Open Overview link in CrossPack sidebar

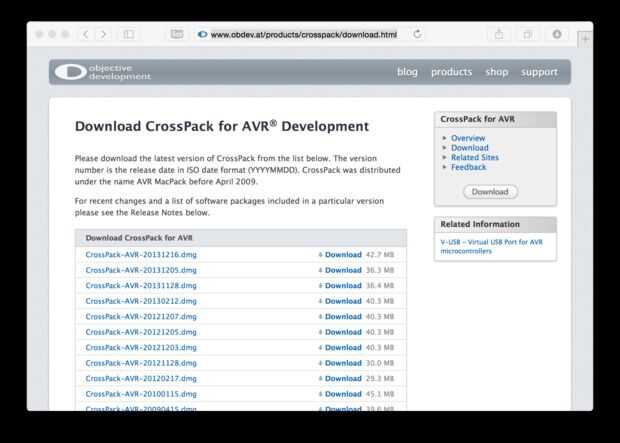(468, 138)
